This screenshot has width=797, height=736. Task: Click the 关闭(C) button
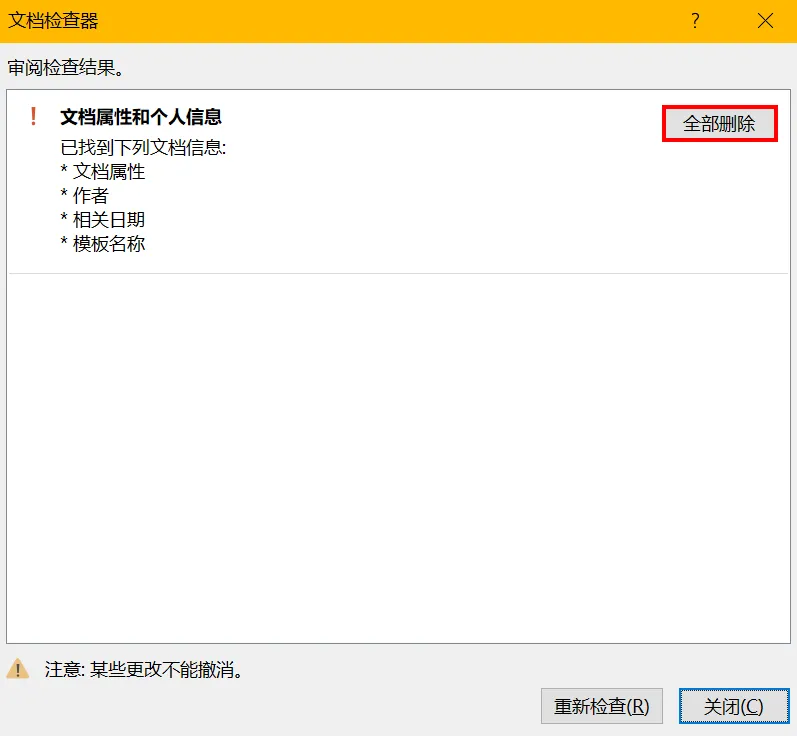pyautogui.click(x=734, y=706)
